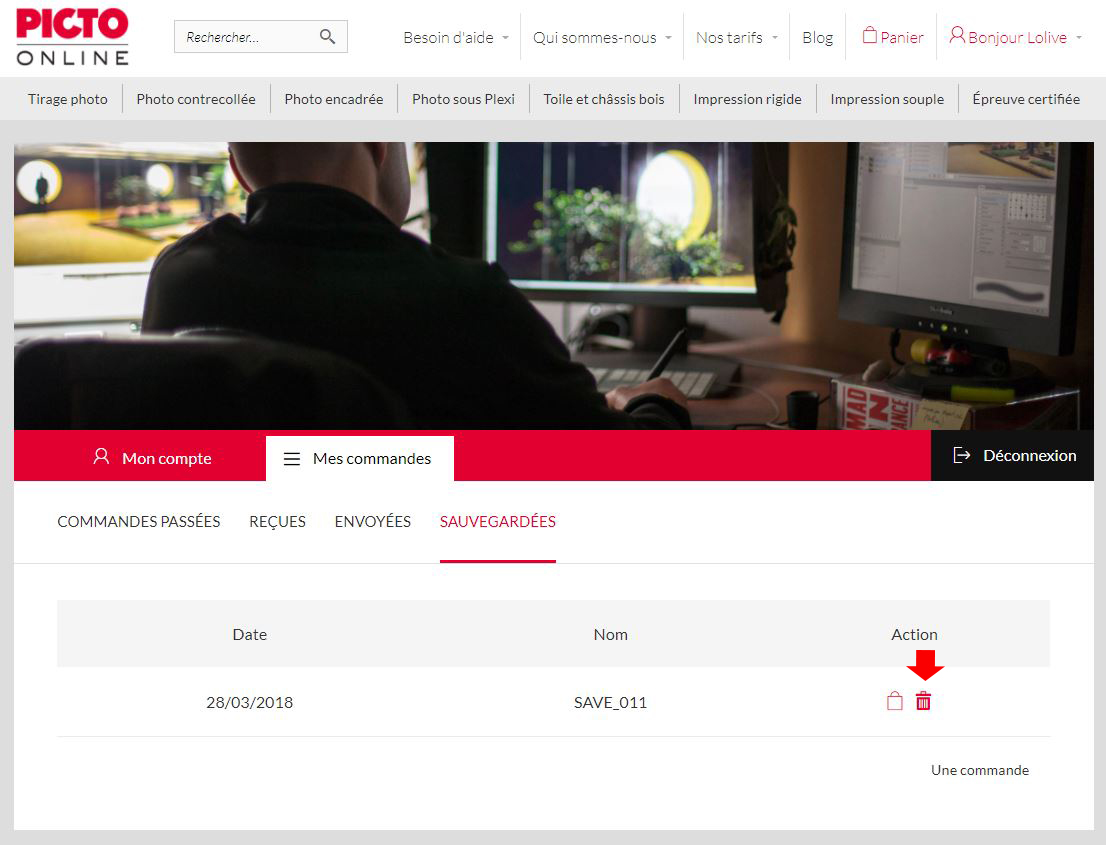Show the Envoyées orders tab
The image size is (1106, 845).
tap(372, 521)
